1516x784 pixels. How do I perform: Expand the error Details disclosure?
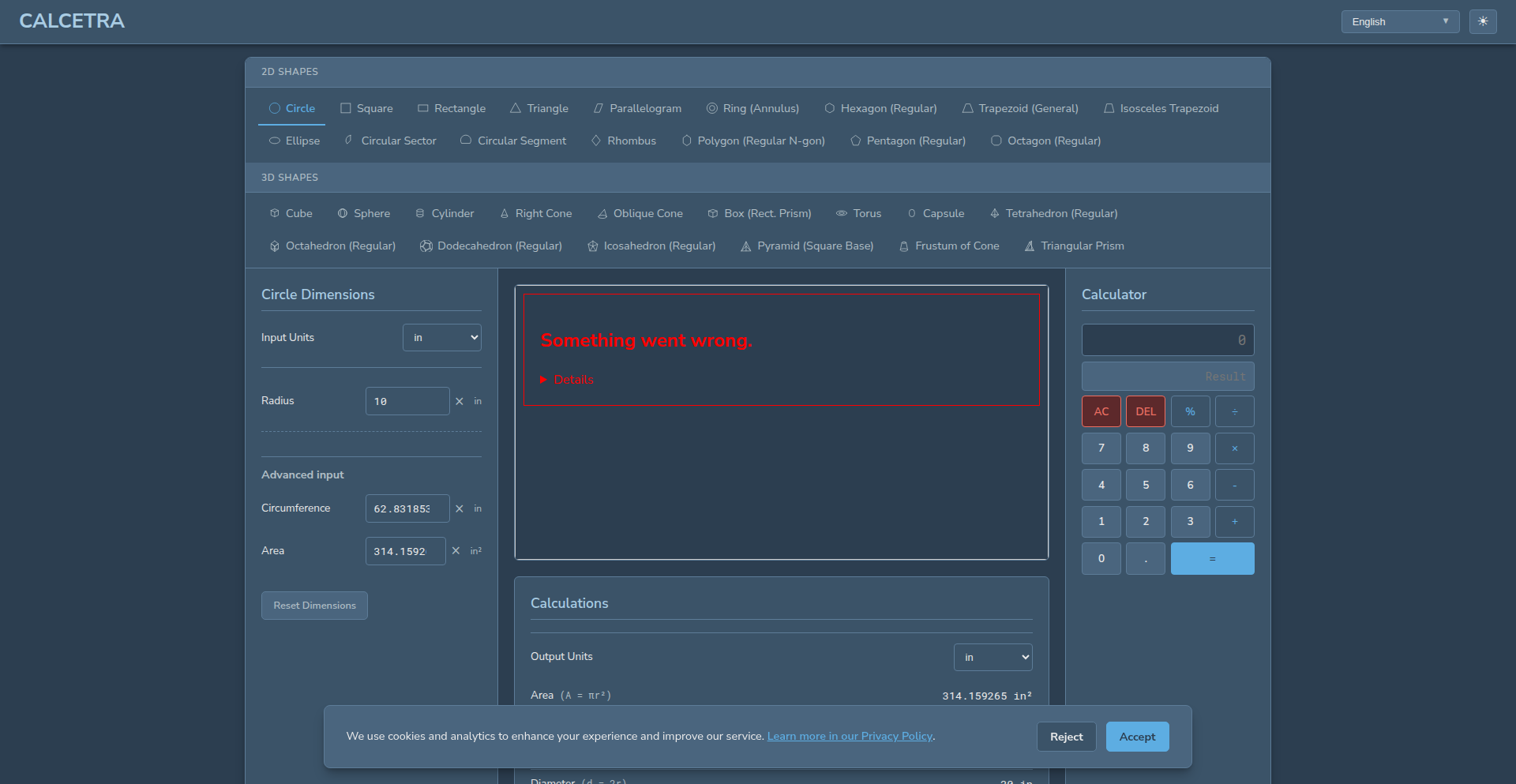tap(567, 380)
